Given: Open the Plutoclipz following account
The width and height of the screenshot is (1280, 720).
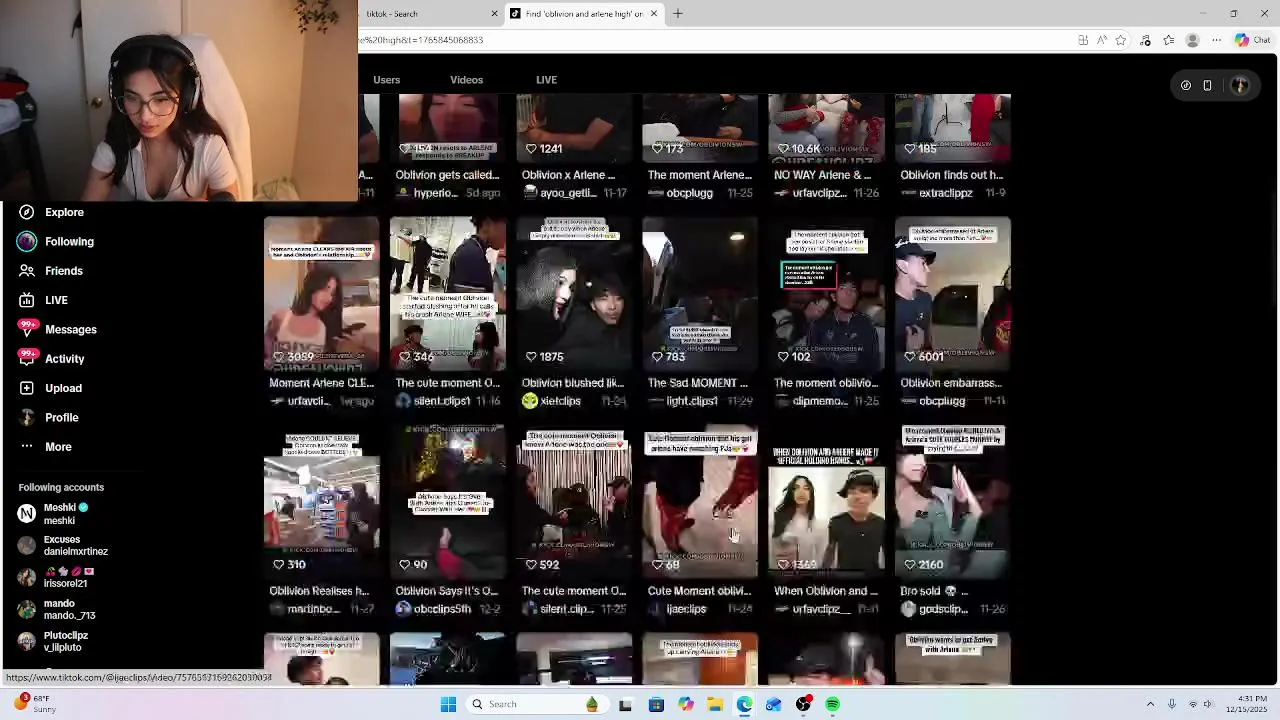Looking at the screenshot, I should 53,642.
